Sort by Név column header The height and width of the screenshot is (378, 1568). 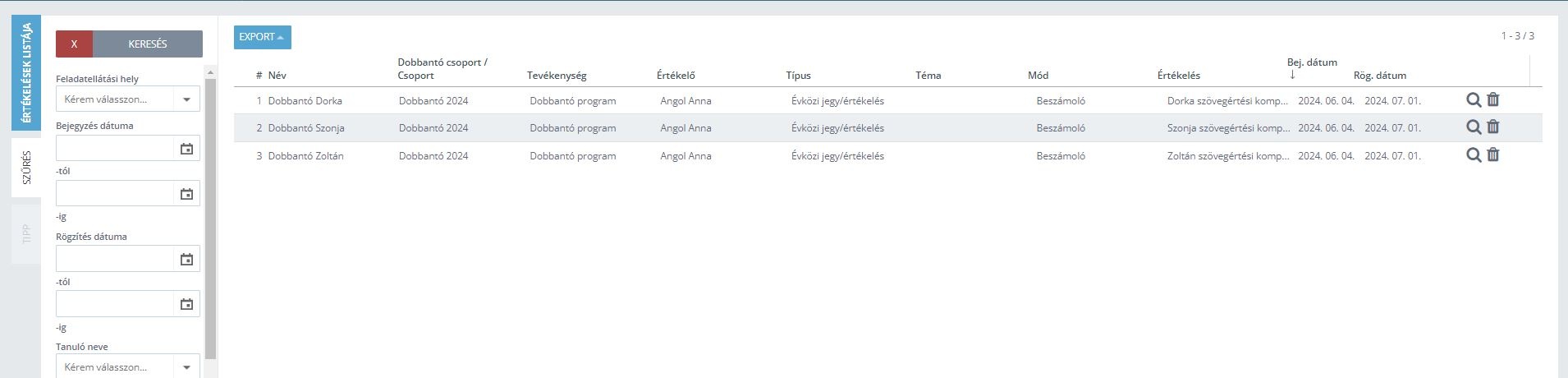(x=277, y=76)
